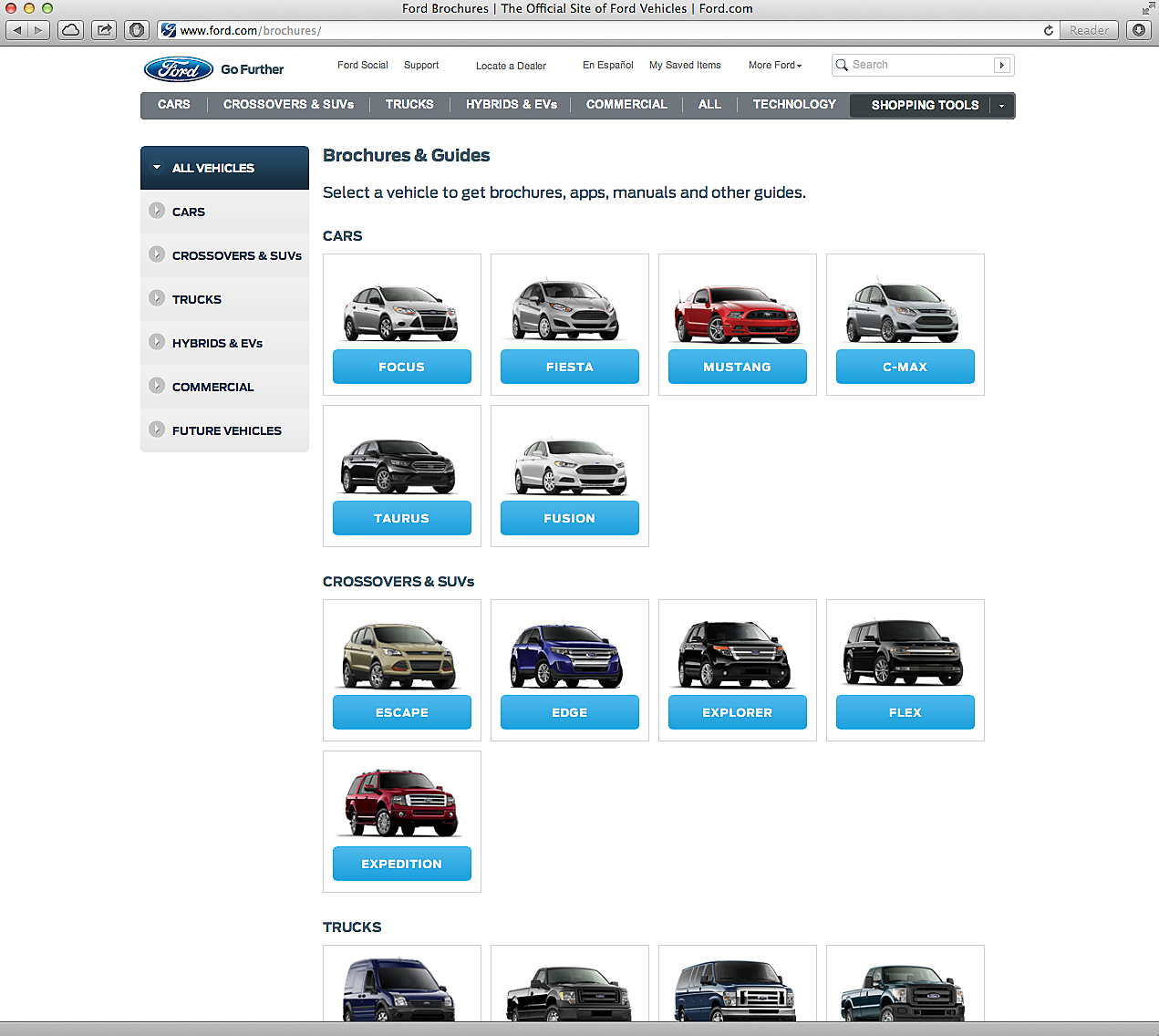Click the MUSTANG button
The image size is (1159, 1036).
coord(738,367)
